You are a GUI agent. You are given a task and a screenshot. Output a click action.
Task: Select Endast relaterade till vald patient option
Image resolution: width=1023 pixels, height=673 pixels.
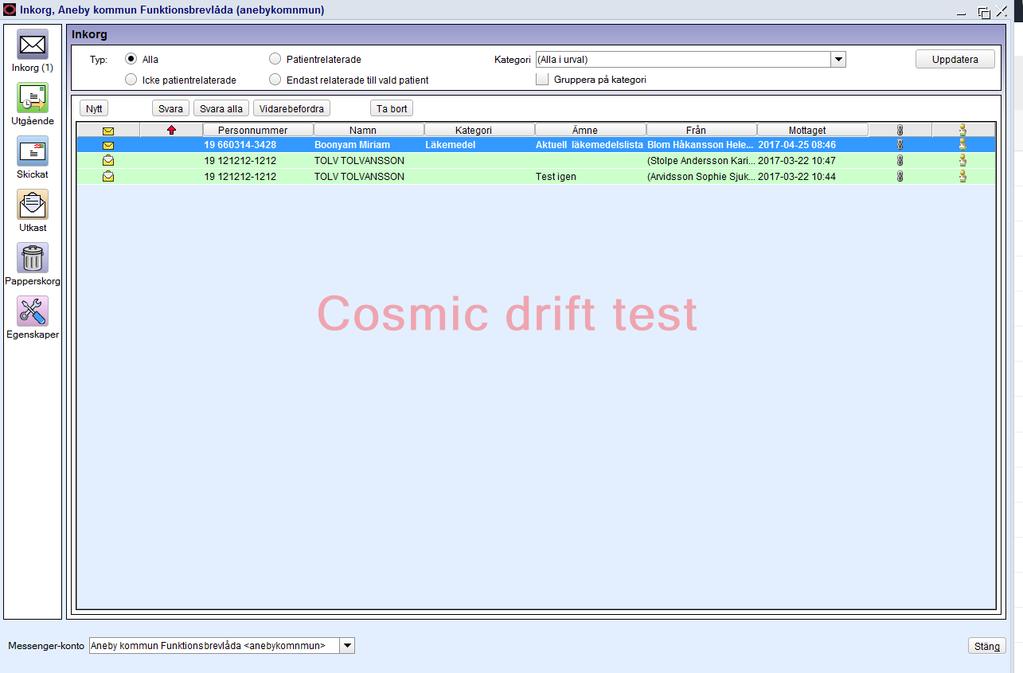point(275,80)
